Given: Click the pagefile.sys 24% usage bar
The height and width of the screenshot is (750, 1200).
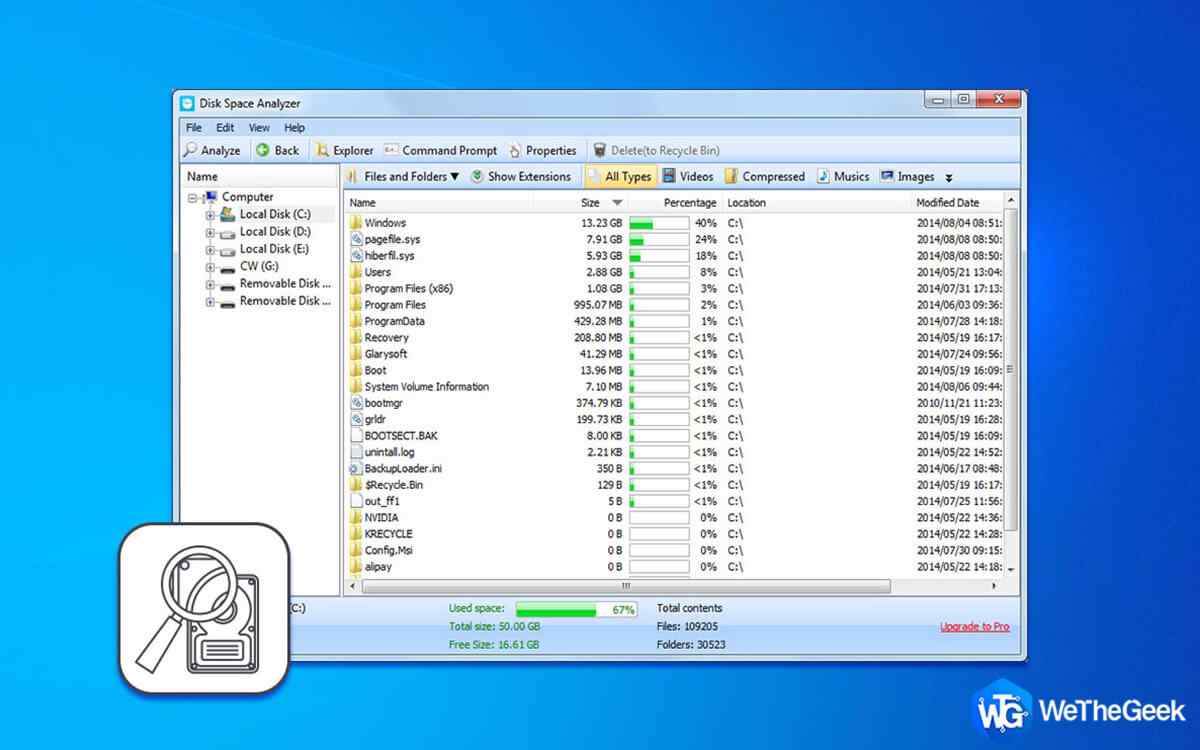Looking at the screenshot, I should 658,240.
